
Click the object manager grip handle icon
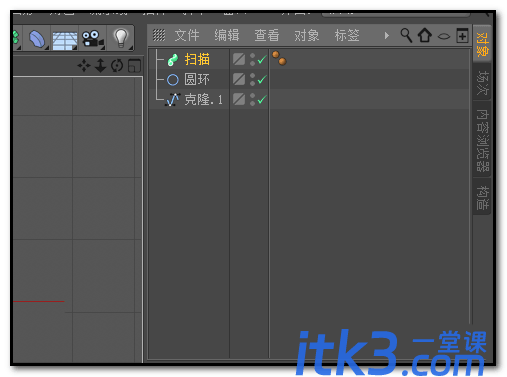pos(159,35)
